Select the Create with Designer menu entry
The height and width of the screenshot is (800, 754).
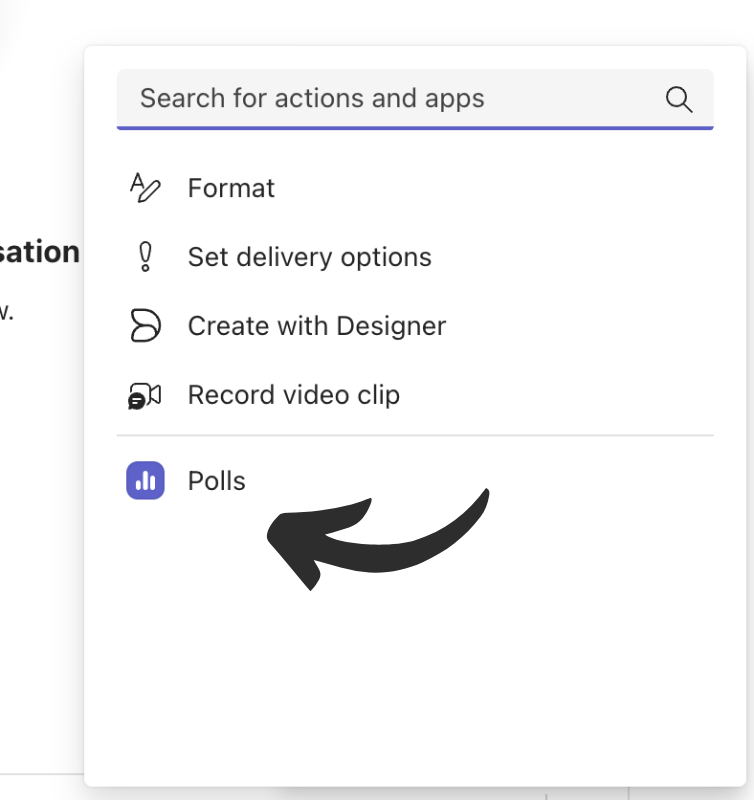point(316,325)
